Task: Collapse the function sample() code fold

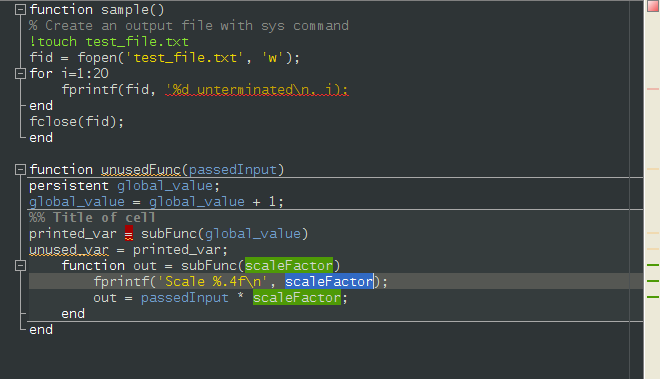Action: click(x=20, y=10)
